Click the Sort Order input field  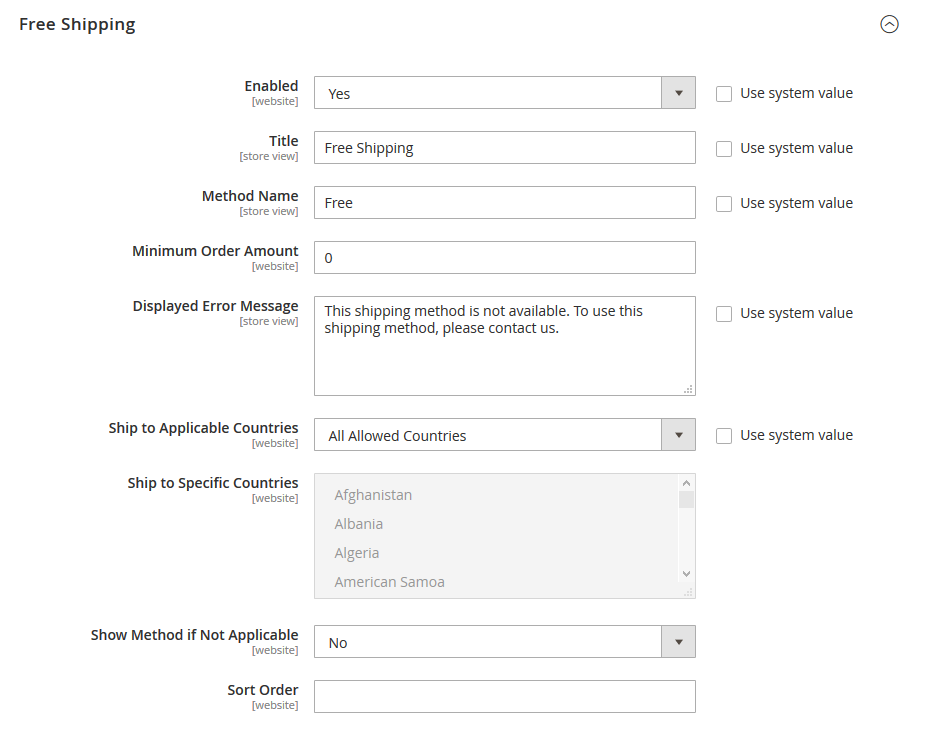tap(505, 696)
